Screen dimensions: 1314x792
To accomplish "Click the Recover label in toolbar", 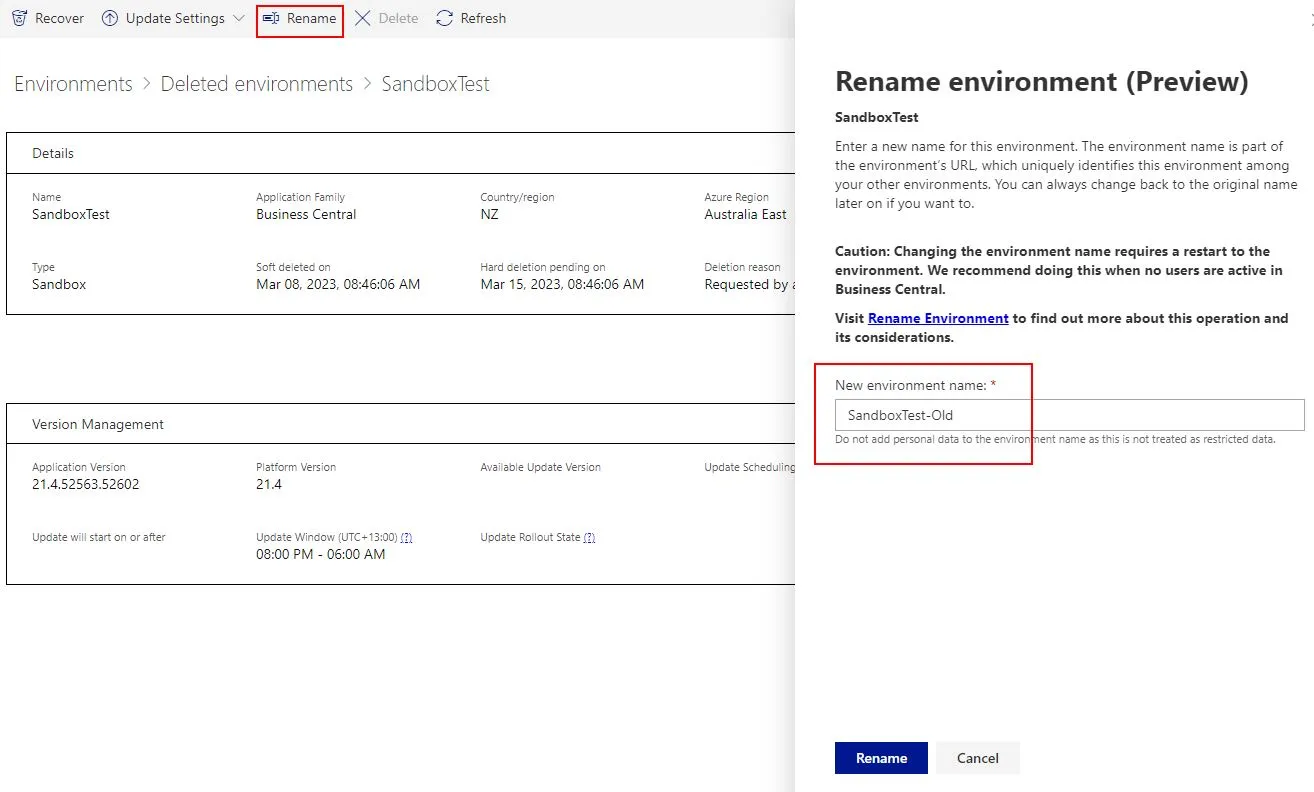I will pos(60,18).
